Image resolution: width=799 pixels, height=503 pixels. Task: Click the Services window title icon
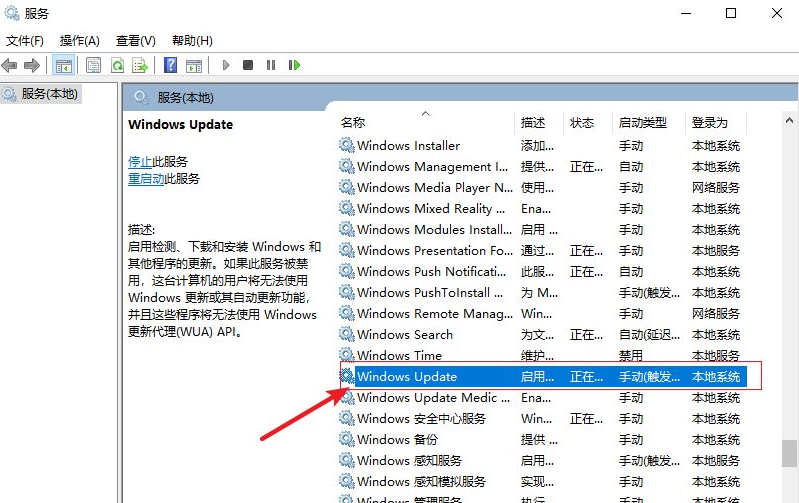click(x=12, y=13)
